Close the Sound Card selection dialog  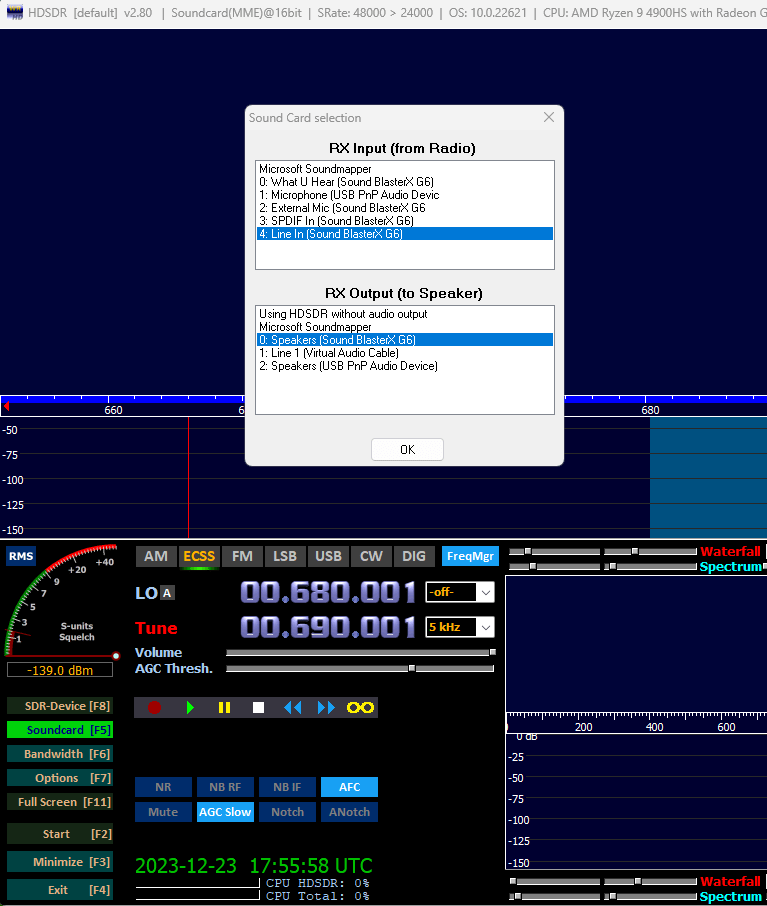pyautogui.click(x=549, y=117)
